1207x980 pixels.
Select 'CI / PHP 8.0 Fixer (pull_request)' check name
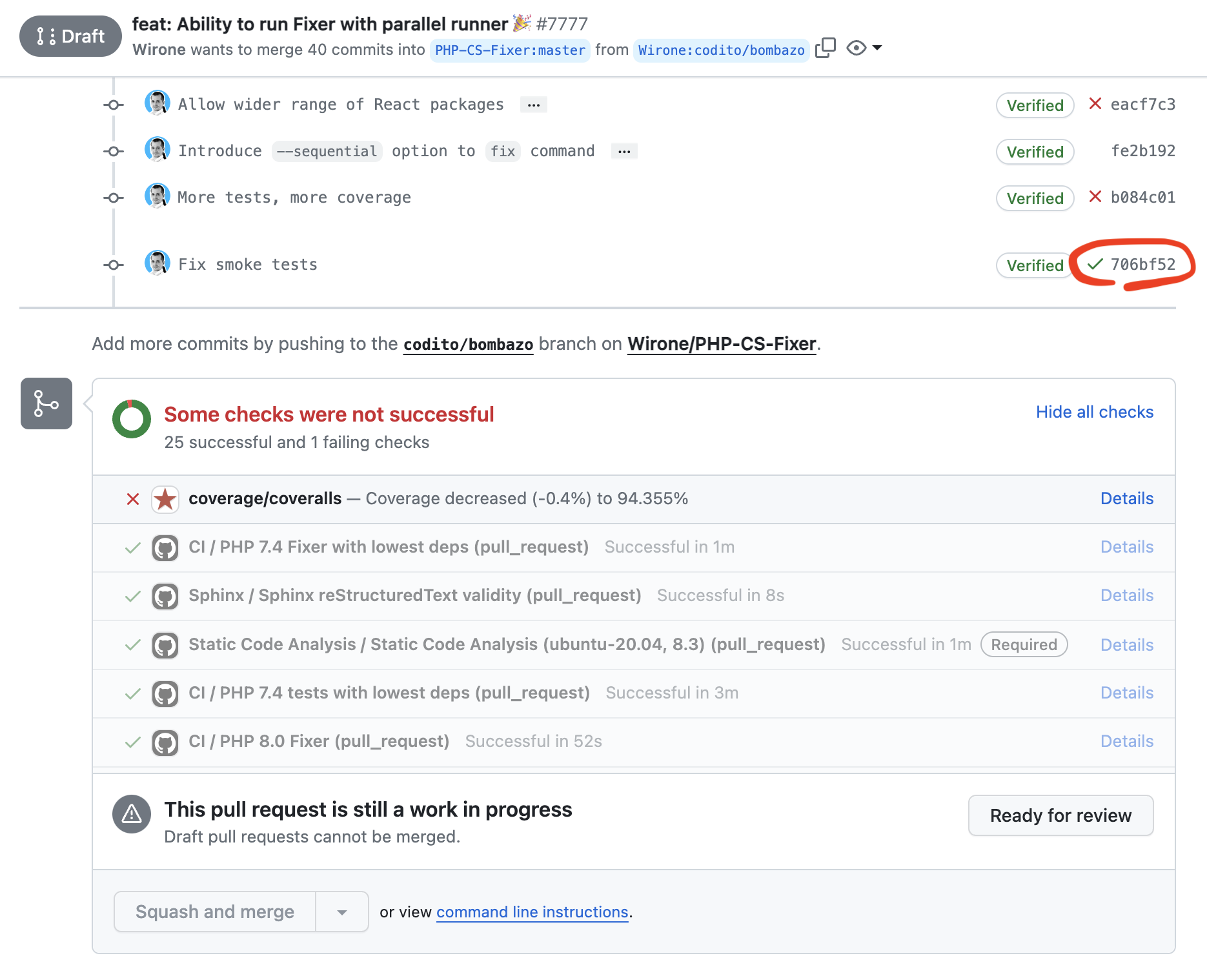(319, 741)
